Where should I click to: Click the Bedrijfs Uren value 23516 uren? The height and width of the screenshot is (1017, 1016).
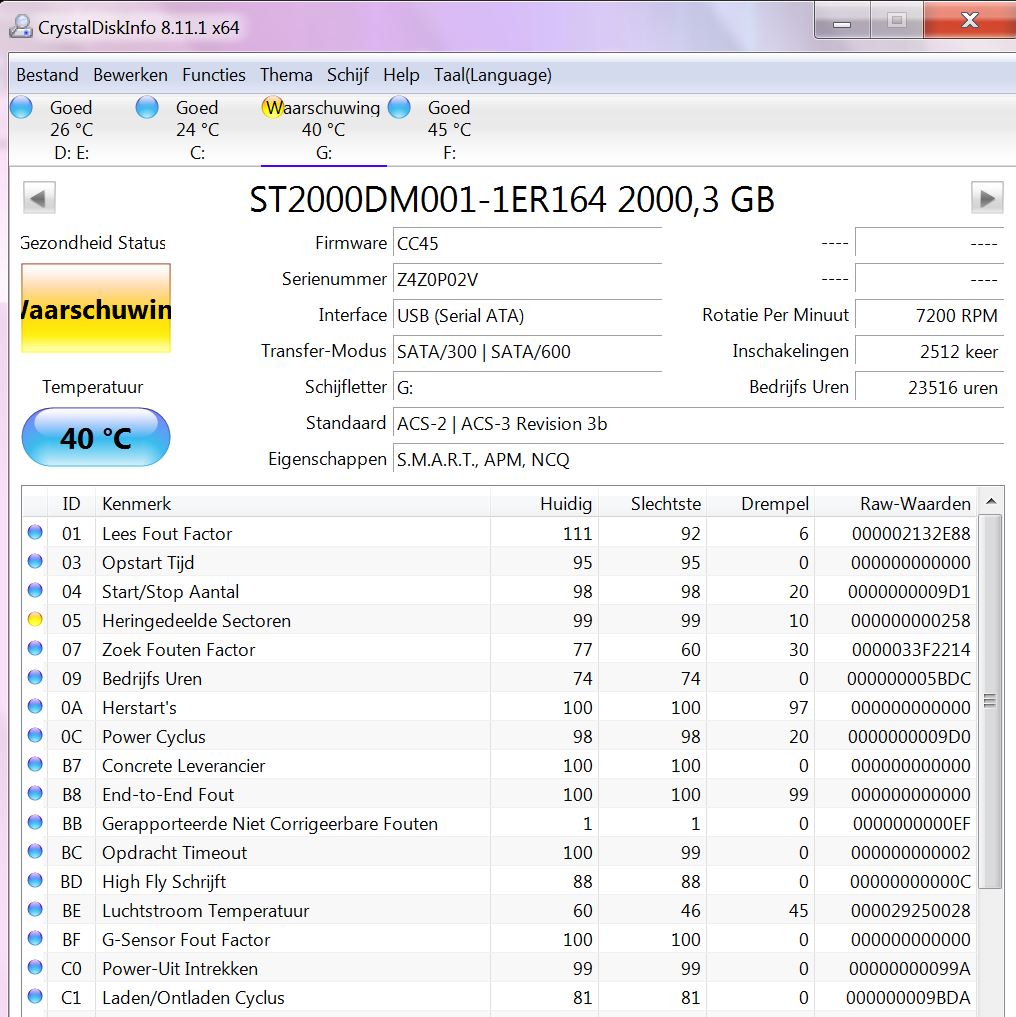[x=930, y=388]
